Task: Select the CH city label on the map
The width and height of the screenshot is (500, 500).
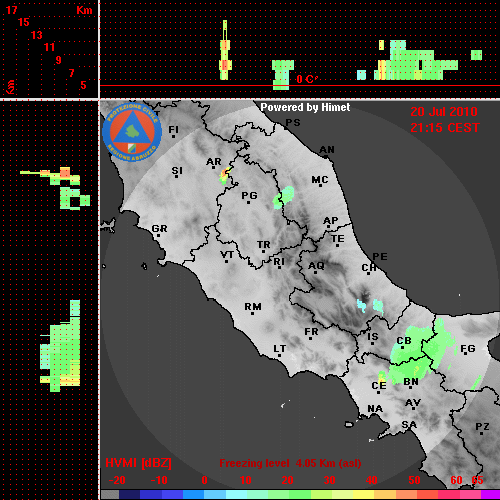Action: pos(369,268)
